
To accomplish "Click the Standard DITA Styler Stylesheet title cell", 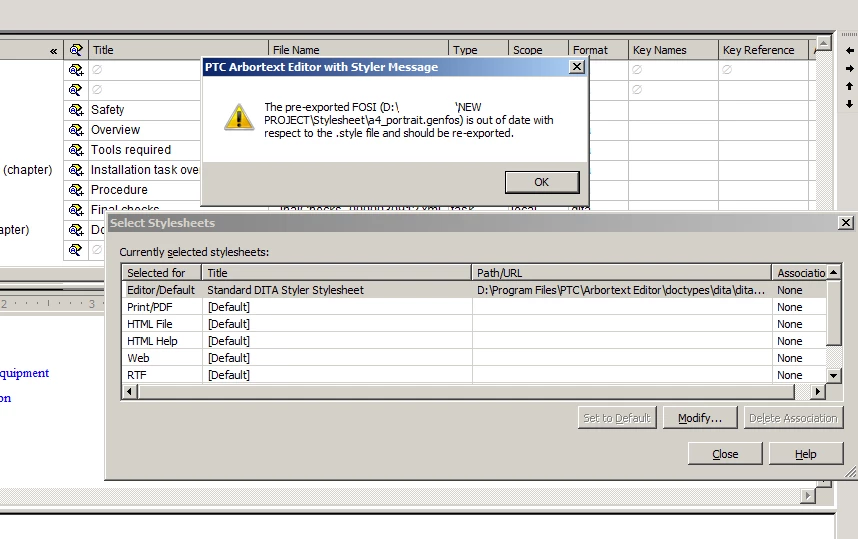I will coord(337,290).
